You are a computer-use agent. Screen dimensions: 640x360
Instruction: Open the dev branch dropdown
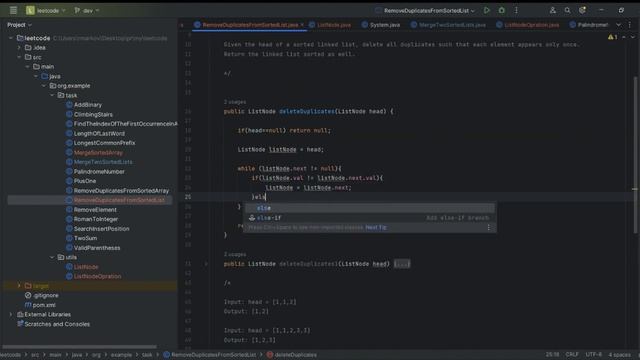point(87,11)
